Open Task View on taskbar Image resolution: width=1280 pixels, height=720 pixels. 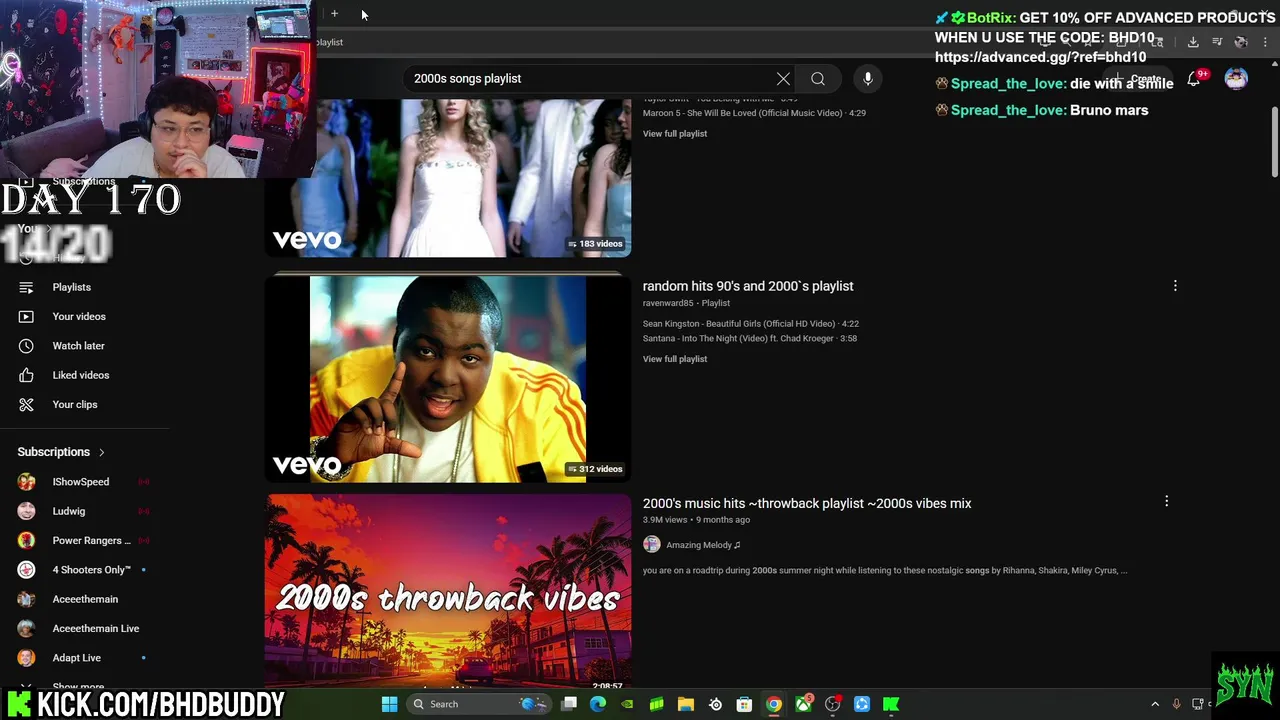[569, 704]
